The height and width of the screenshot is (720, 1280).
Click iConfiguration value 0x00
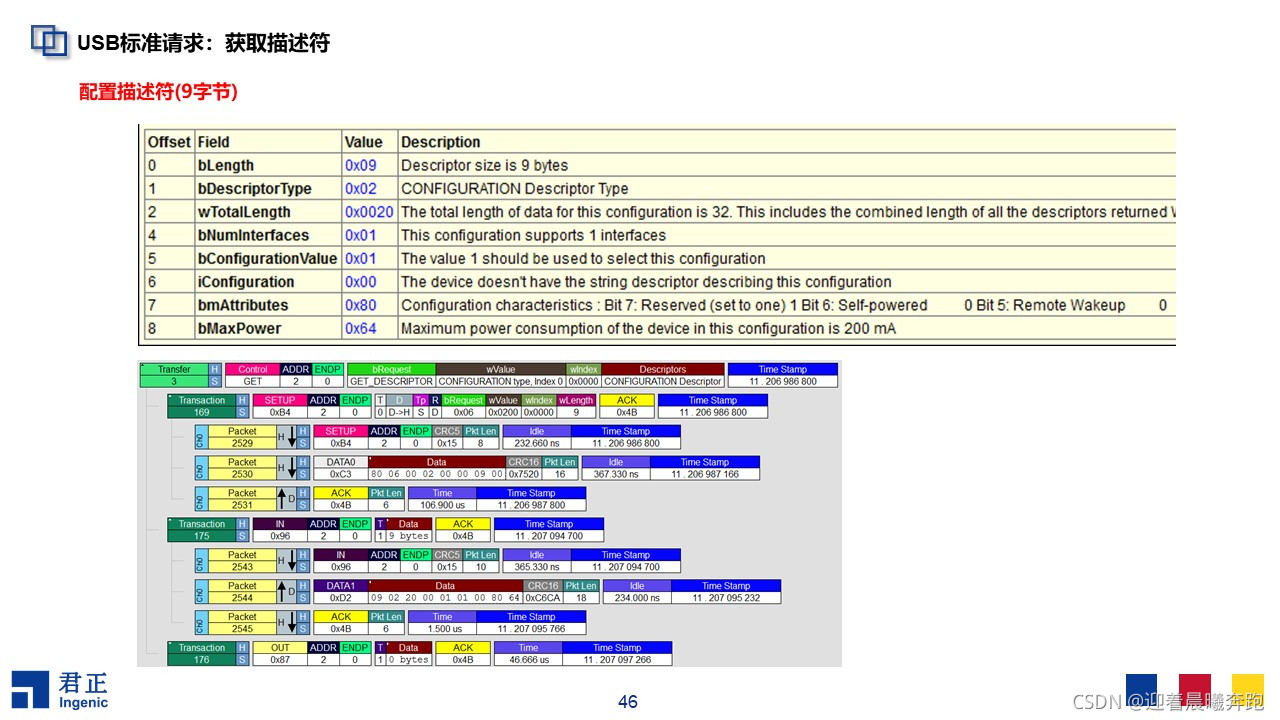coord(361,282)
